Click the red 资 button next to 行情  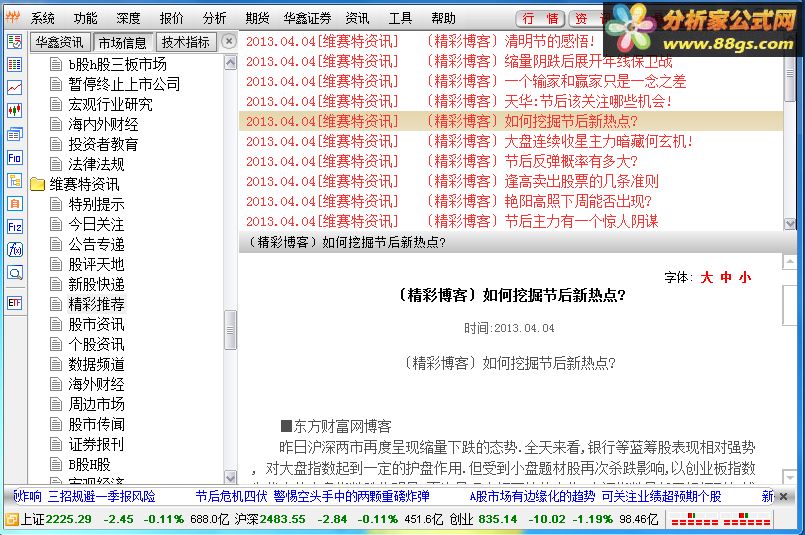tap(585, 19)
